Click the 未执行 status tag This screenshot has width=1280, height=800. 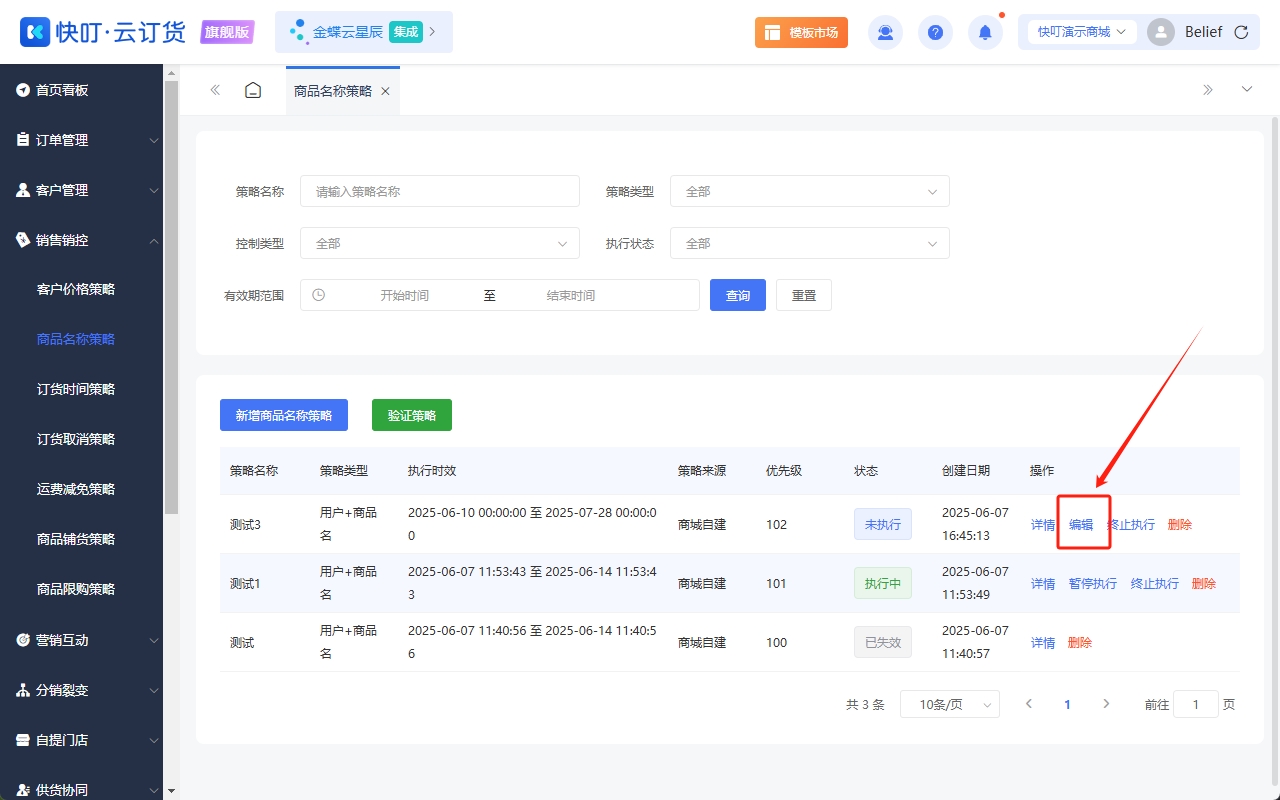point(883,524)
